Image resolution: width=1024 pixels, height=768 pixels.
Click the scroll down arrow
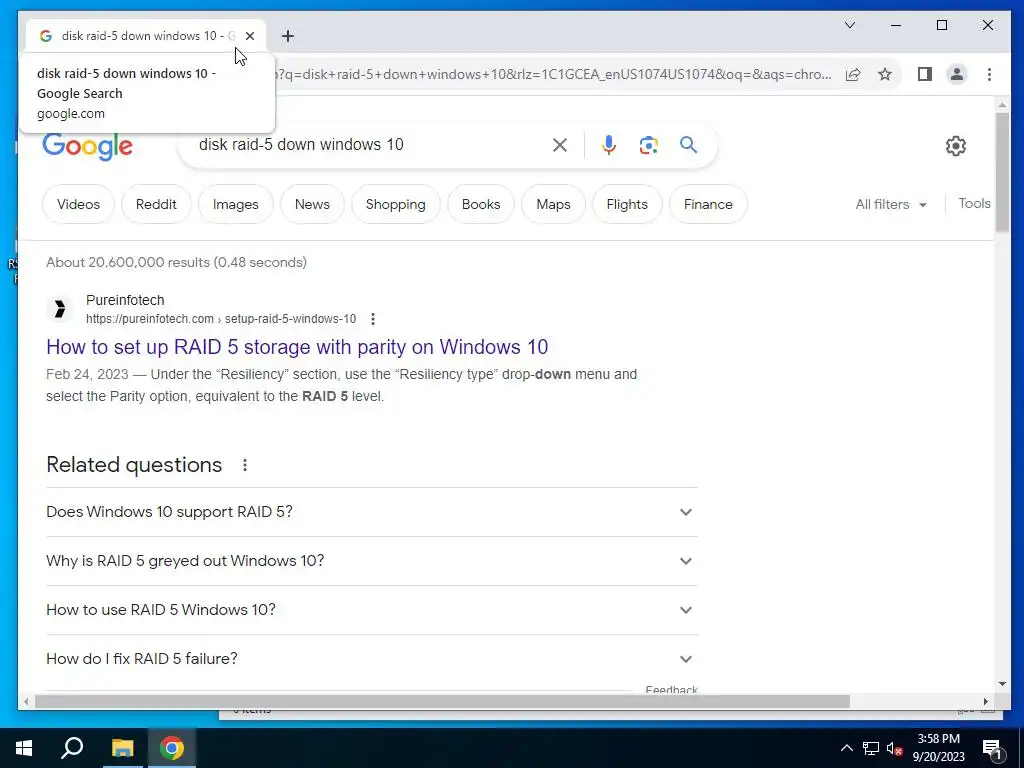[1002, 684]
